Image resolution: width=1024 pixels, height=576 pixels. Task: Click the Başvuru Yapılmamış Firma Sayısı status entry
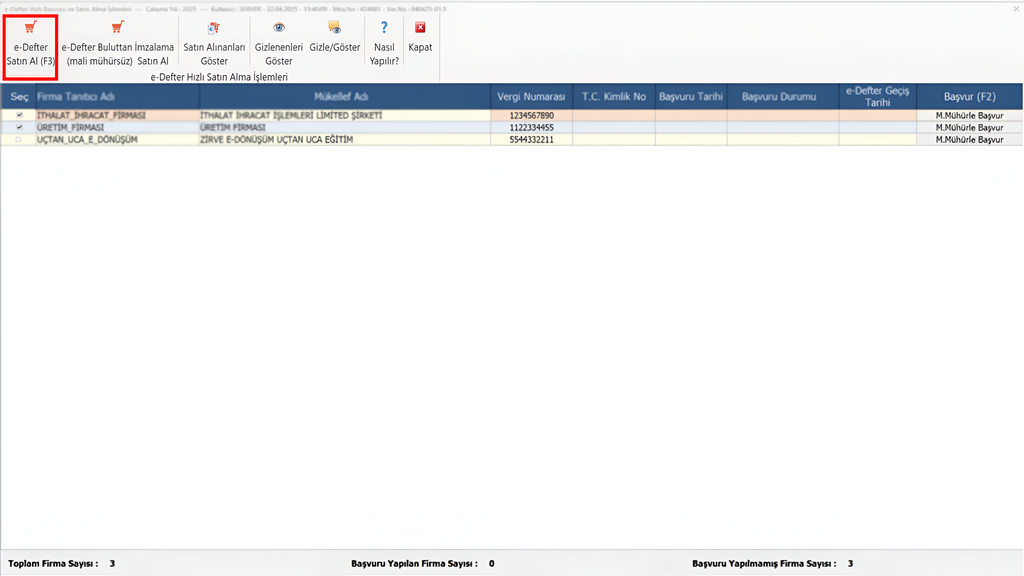[x=773, y=564]
